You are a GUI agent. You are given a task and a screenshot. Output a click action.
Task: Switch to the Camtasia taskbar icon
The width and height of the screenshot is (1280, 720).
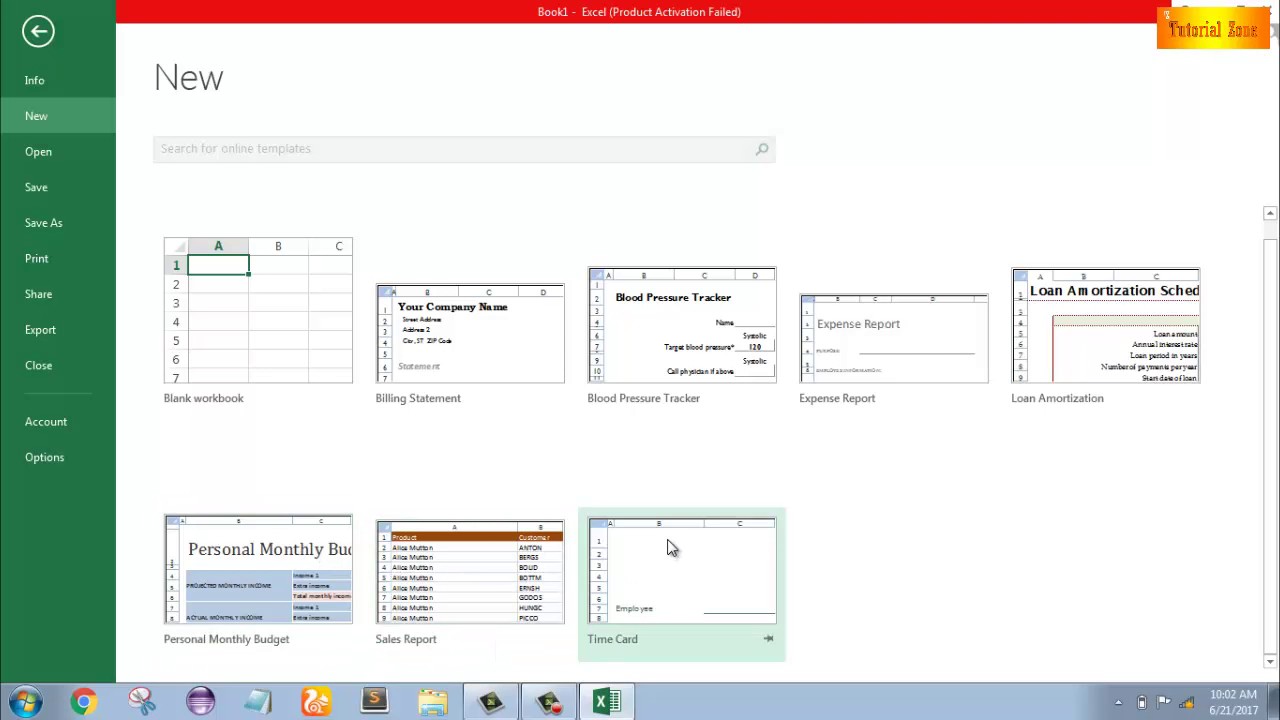[x=490, y=702]
